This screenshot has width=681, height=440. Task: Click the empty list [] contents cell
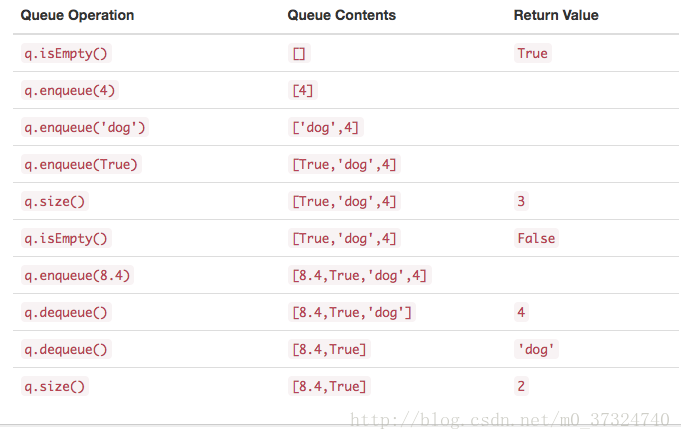click(x=299, y=53)
